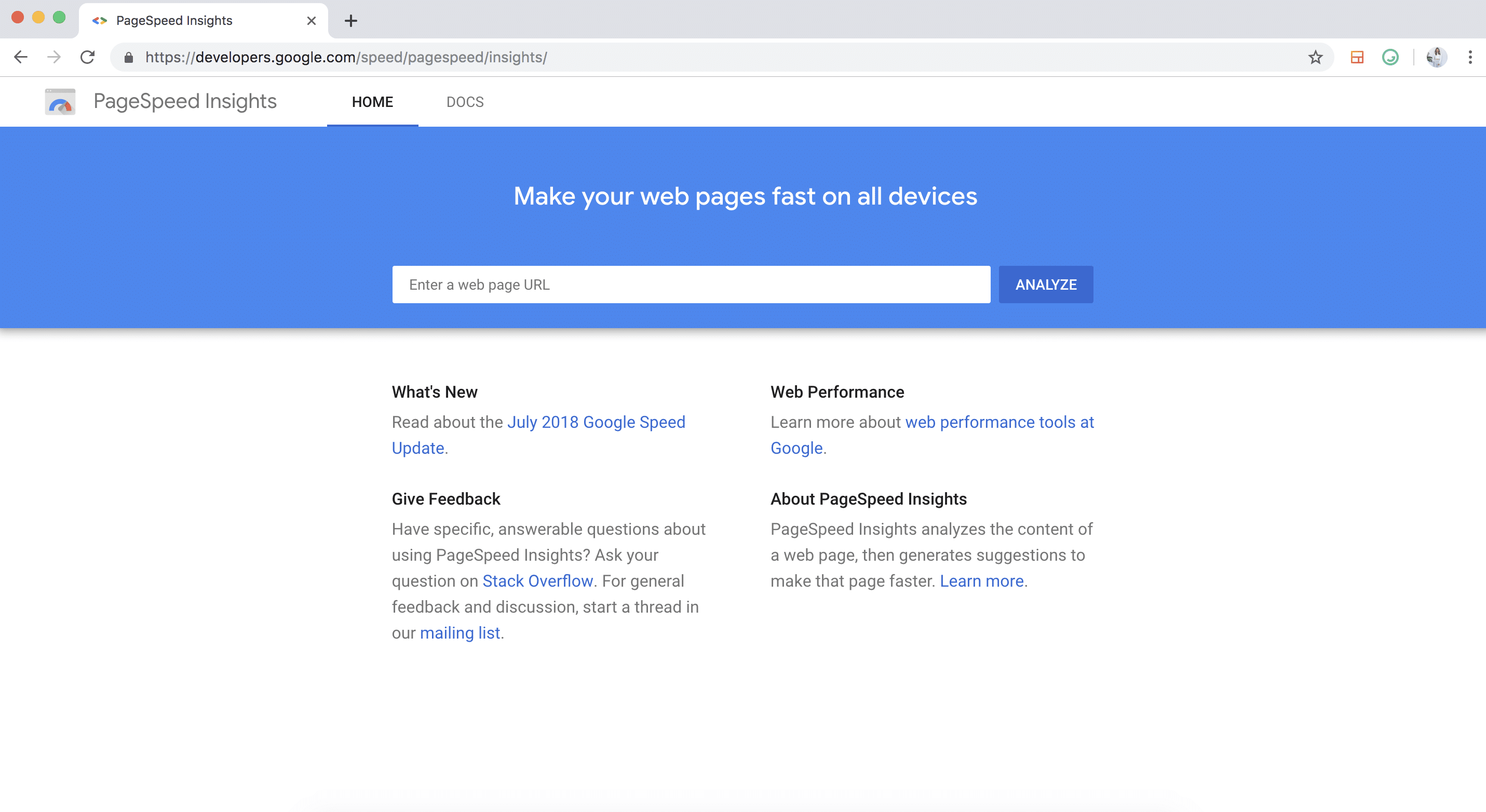The width and height of the screenshot is (1486, 812).
Task: Open the mailing list link
Action: 460,633
